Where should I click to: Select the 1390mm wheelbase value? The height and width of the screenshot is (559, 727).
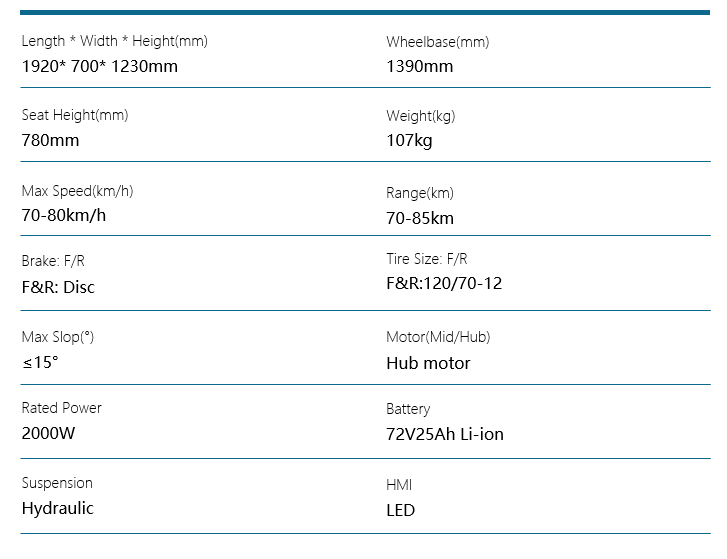[419, 67]
